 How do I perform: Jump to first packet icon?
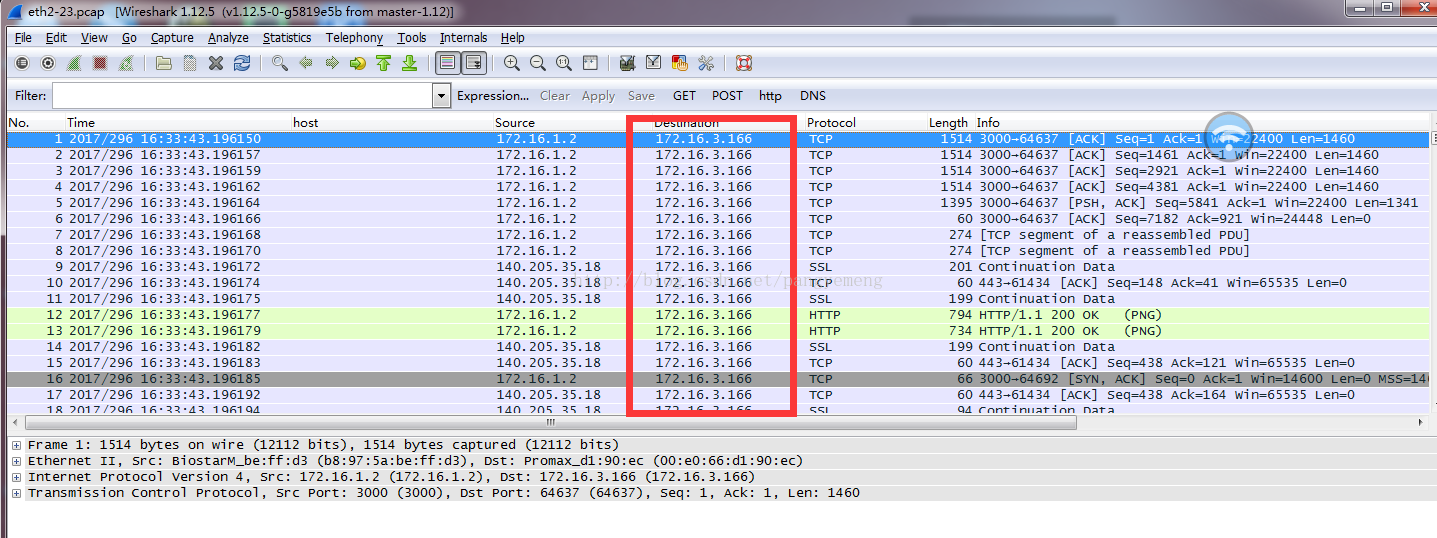tap(384, 63)
